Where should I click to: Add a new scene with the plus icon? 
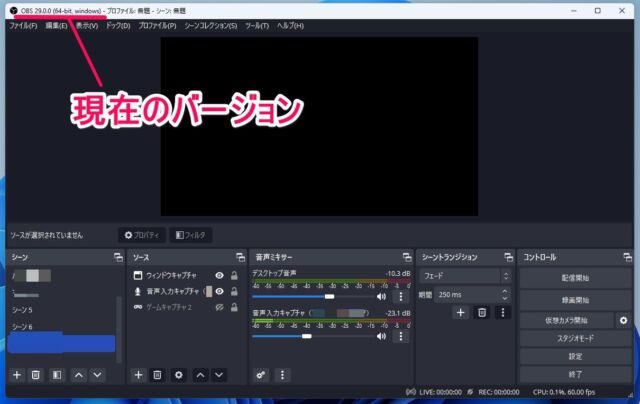point(17,374)
